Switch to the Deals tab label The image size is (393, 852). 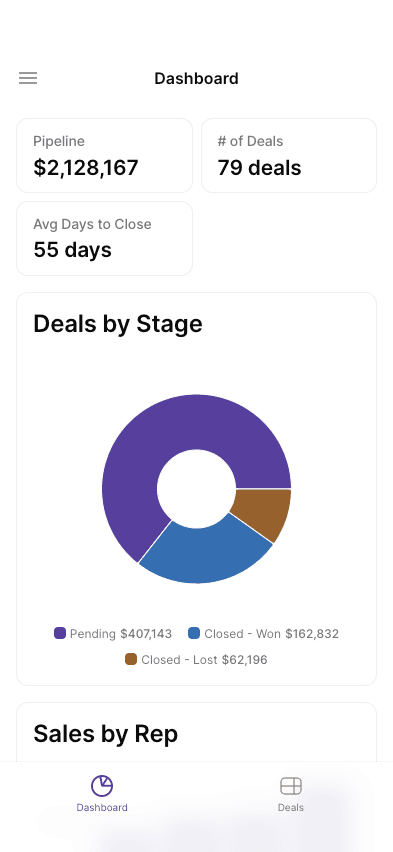(291, 807)
